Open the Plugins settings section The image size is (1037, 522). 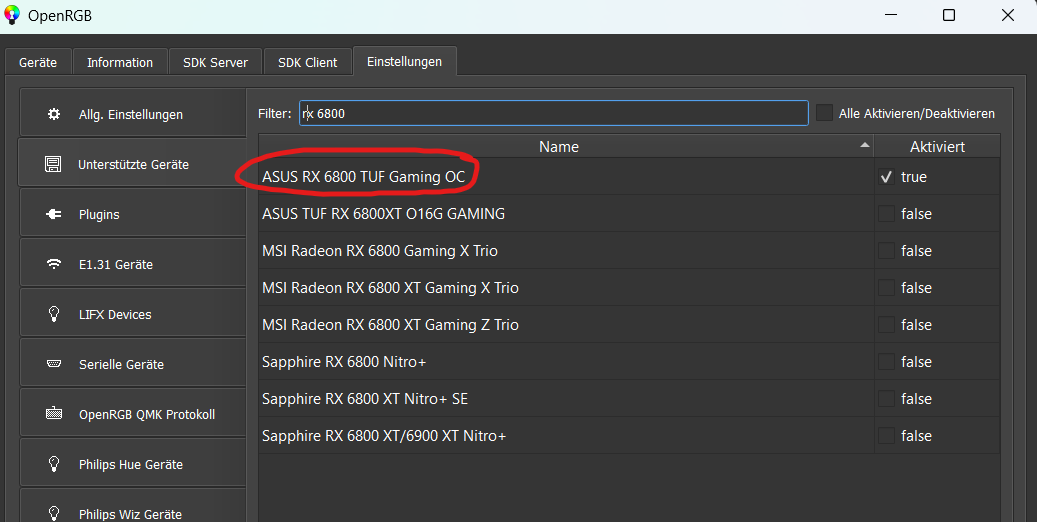[x=133, y=214]
